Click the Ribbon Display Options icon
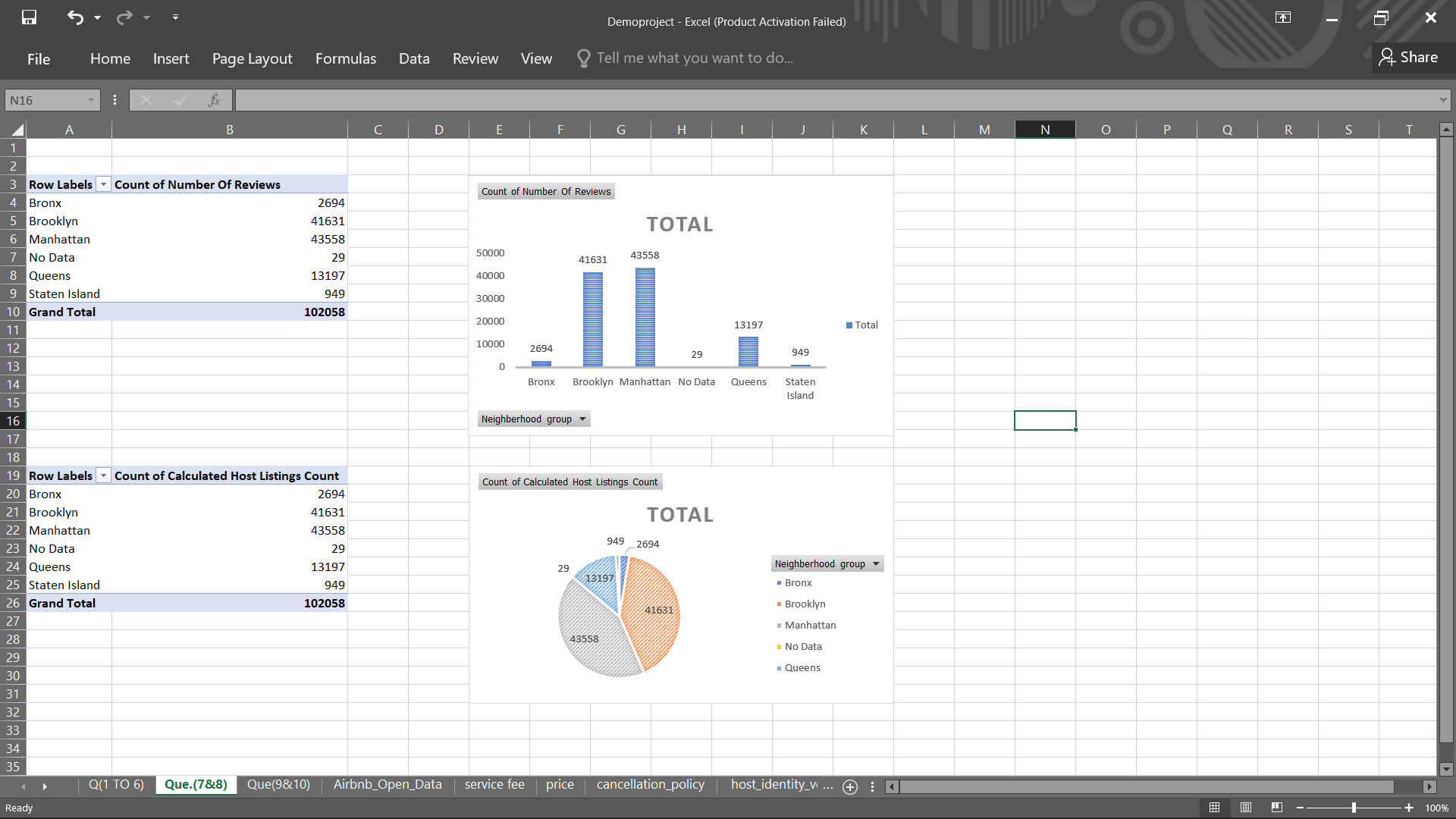This screenshot has width=1456, height=819. click(x=1283, y=17)
